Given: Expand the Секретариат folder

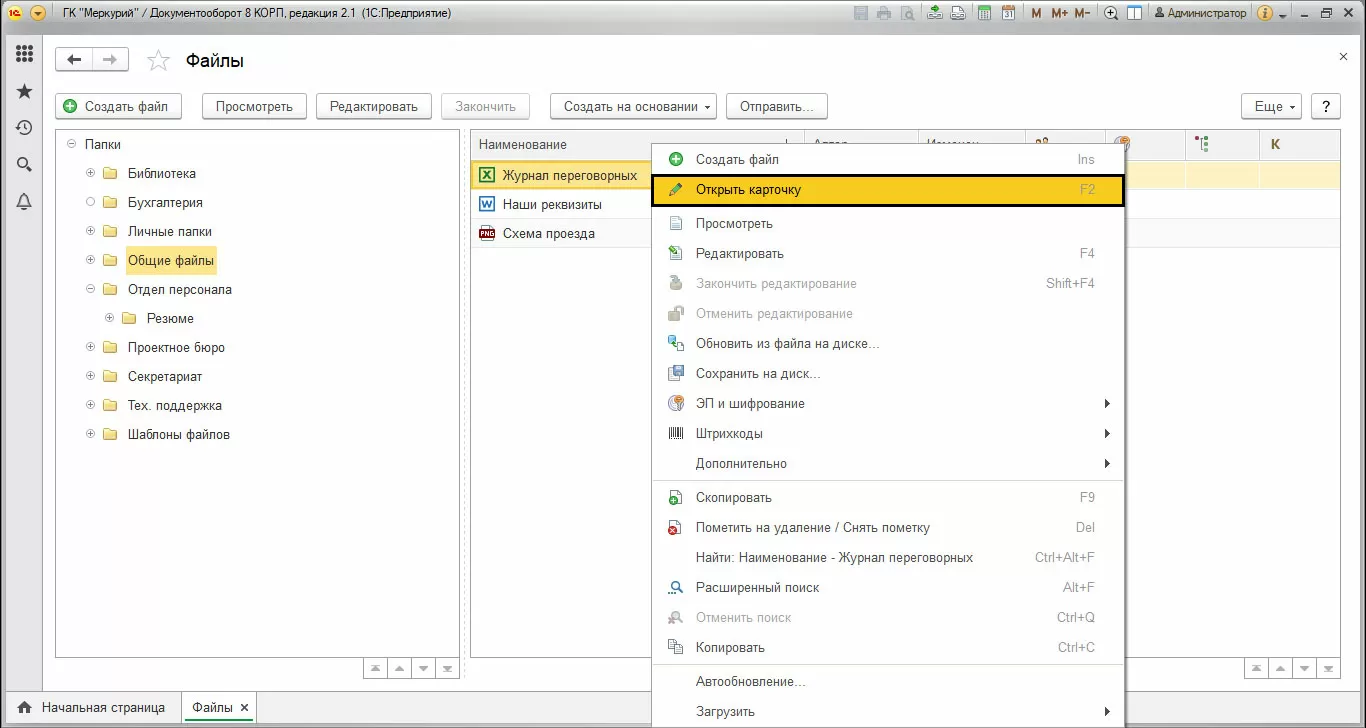Looking at the screenshot, I should click(90, 376).
